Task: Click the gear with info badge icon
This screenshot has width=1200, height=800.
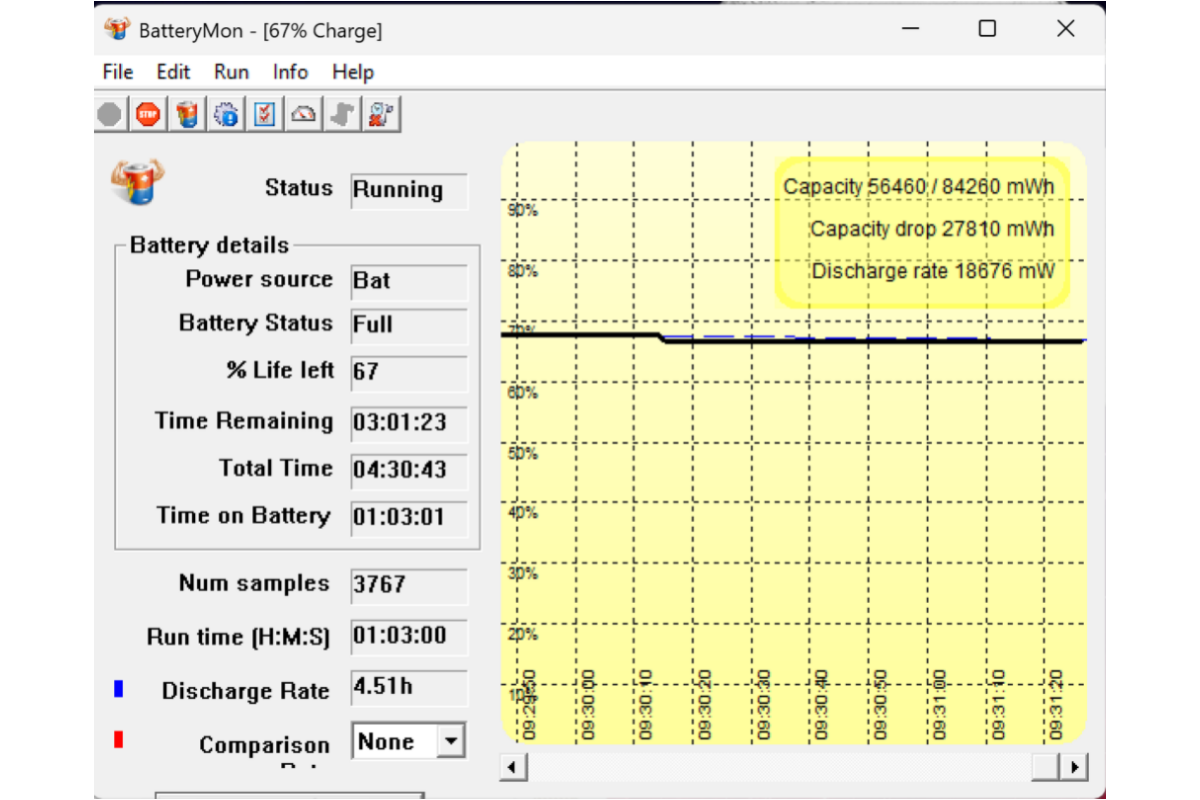Action: click(x=226, y=115)
